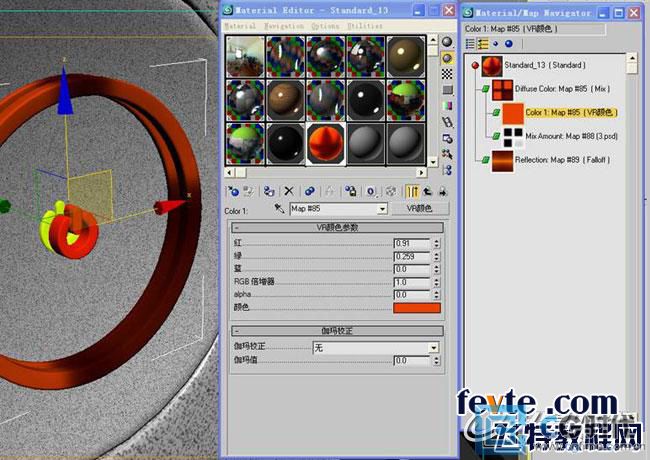Adjust the 伽玛值 spinner
The width and height of the screenshot is (650, 460).
[437, 361]
